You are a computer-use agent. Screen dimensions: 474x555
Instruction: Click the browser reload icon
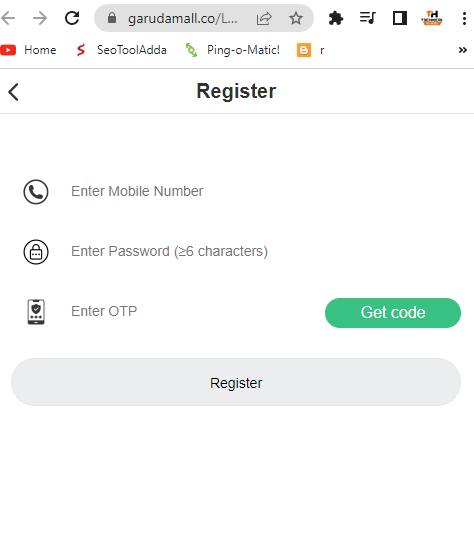(x=72, y=18)
